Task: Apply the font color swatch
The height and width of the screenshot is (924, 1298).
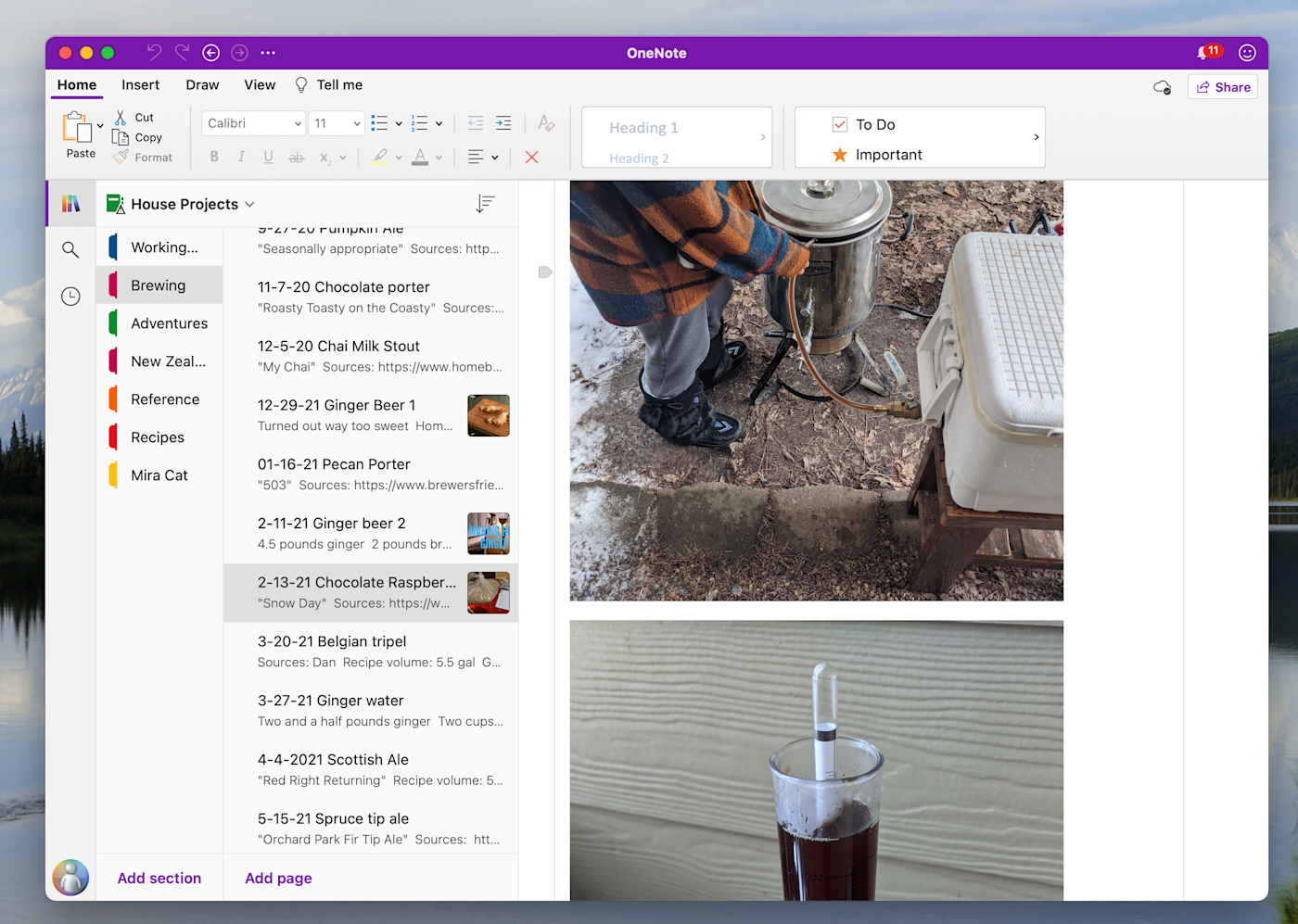Action: click(420, 158)
